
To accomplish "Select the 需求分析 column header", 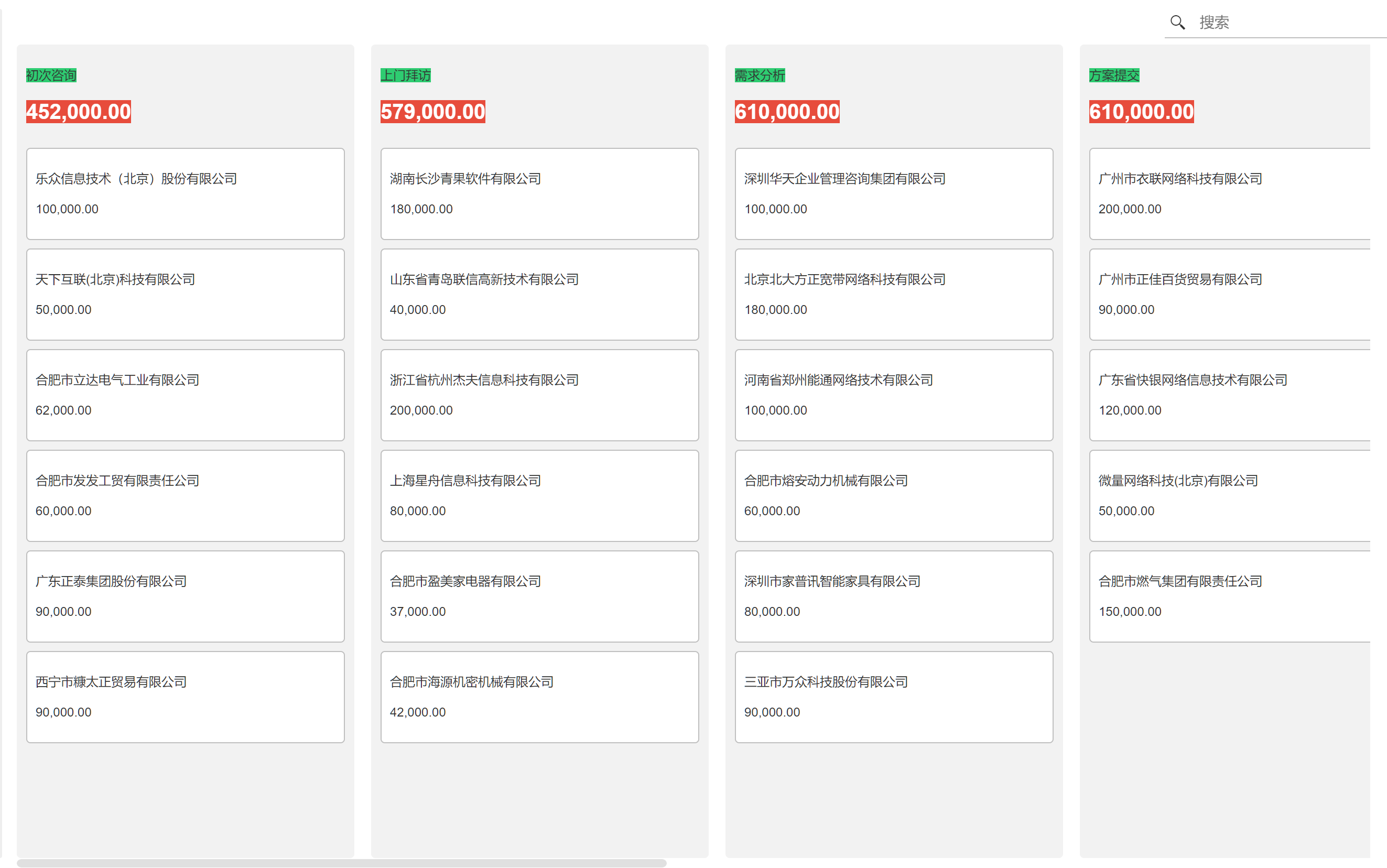I will pos(760,75).
